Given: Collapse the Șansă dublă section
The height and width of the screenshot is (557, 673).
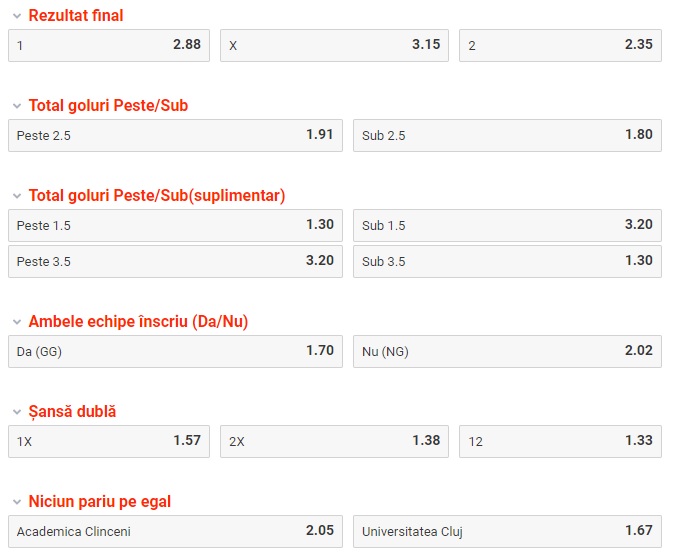Looking at the screenshot, I should point(17,412).
